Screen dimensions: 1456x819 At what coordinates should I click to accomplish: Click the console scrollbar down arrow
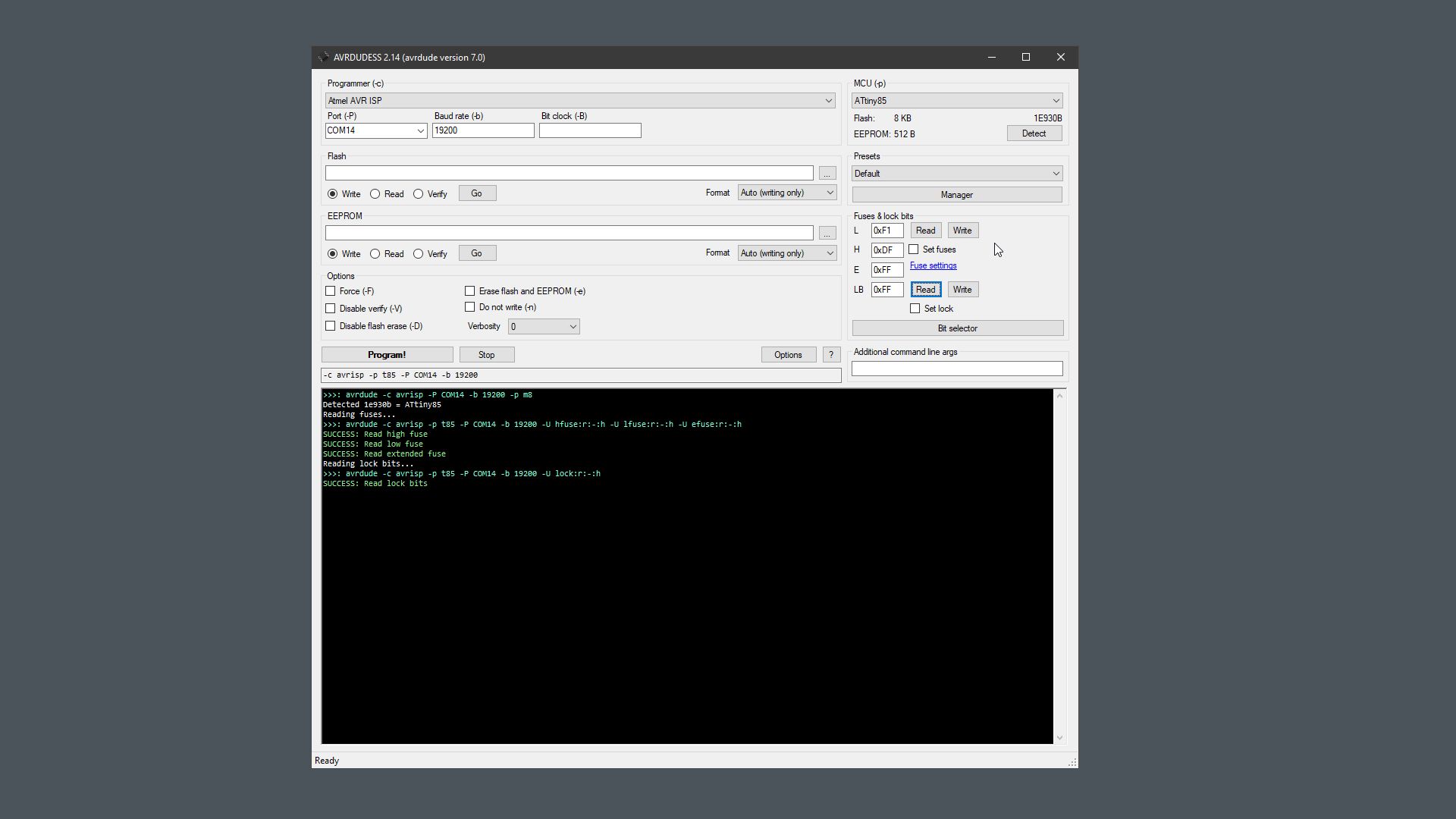pos(1060,736)
